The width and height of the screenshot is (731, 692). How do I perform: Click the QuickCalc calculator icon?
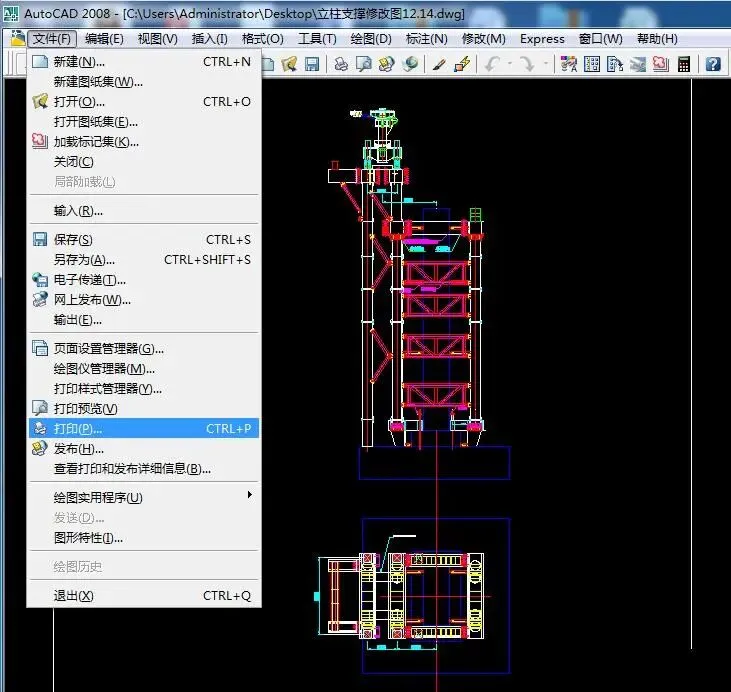pyautogui.click(x=684, y=64)
